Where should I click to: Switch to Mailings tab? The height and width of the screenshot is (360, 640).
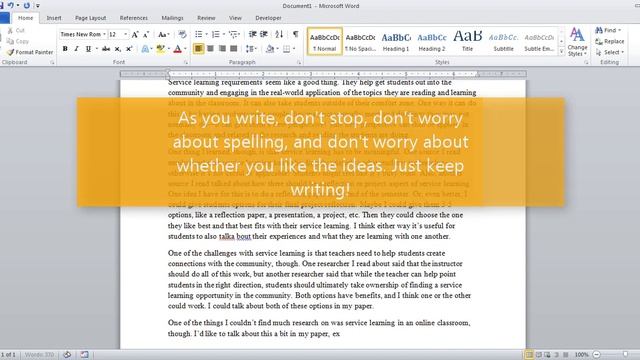[172, 18]
